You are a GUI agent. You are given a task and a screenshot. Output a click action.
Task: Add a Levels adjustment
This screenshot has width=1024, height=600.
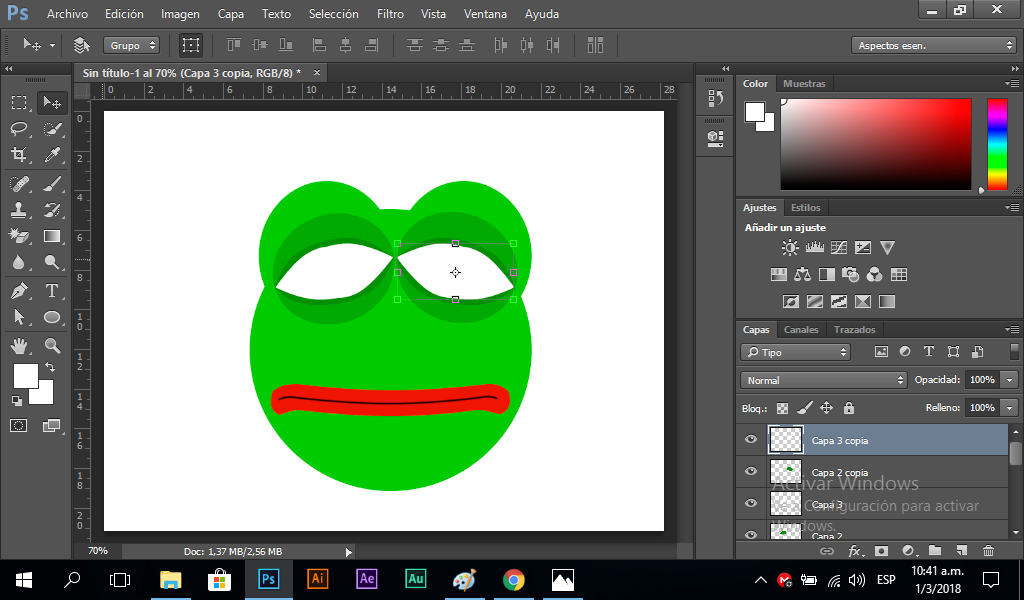point(814,247)
